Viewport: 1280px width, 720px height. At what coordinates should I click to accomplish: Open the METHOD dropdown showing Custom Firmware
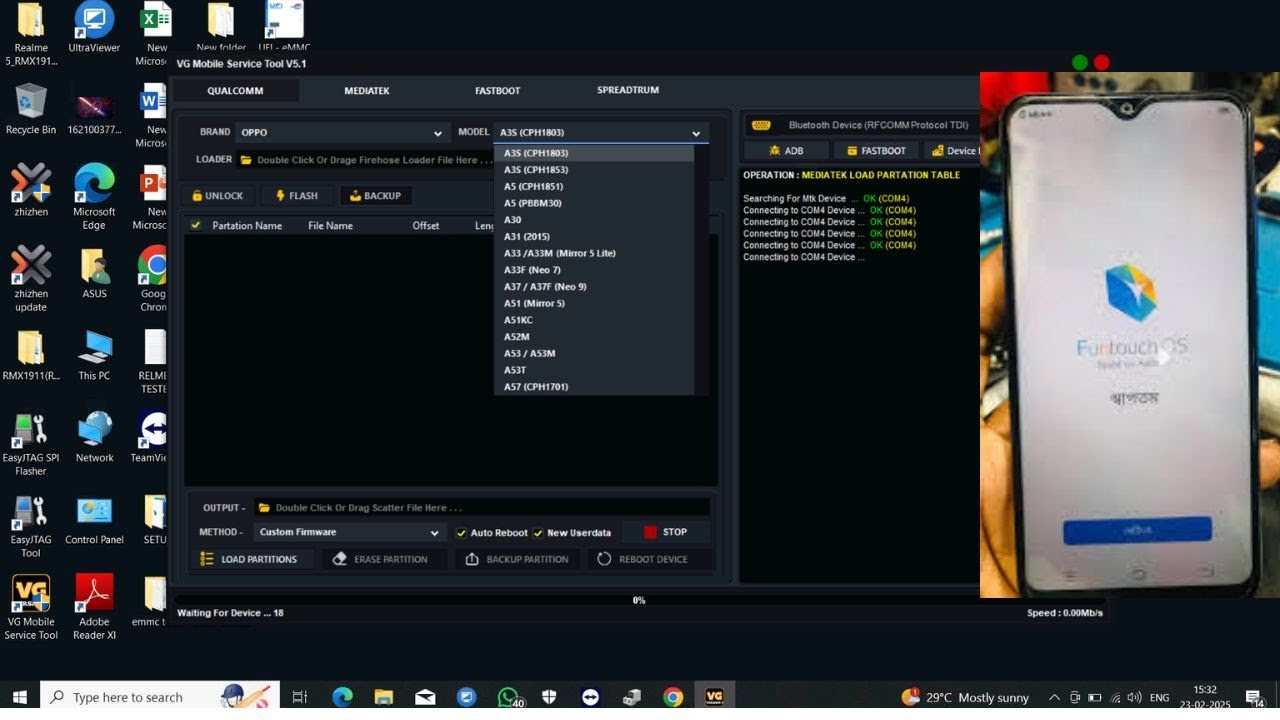click(x=348, y=532)
